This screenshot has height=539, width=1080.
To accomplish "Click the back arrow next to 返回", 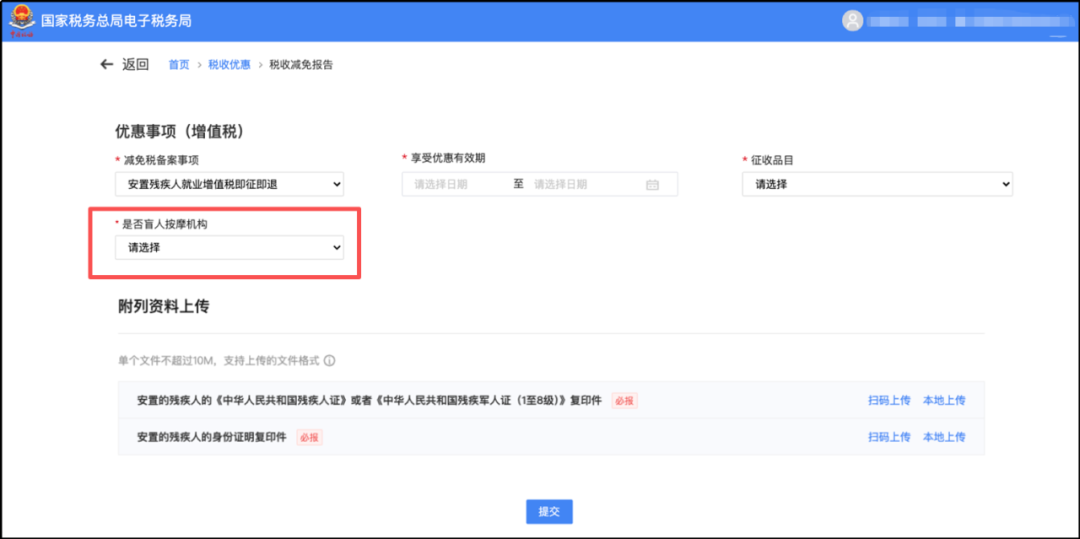I will (x=107, y=65).
